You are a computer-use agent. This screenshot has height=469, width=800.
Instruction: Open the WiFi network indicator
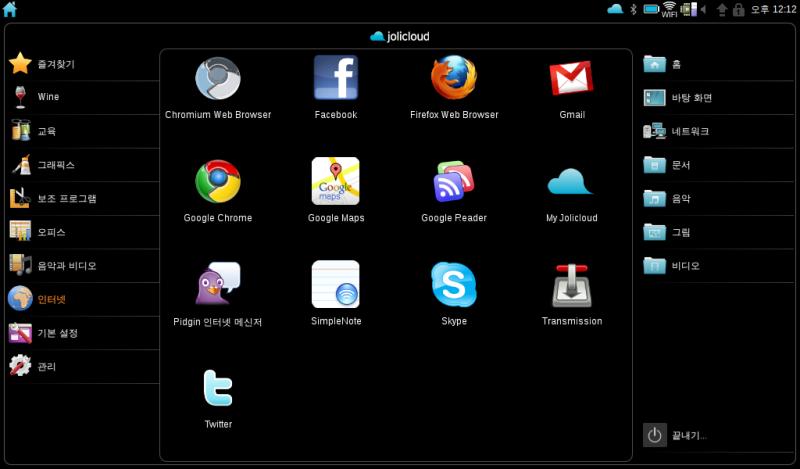(669, 9)
